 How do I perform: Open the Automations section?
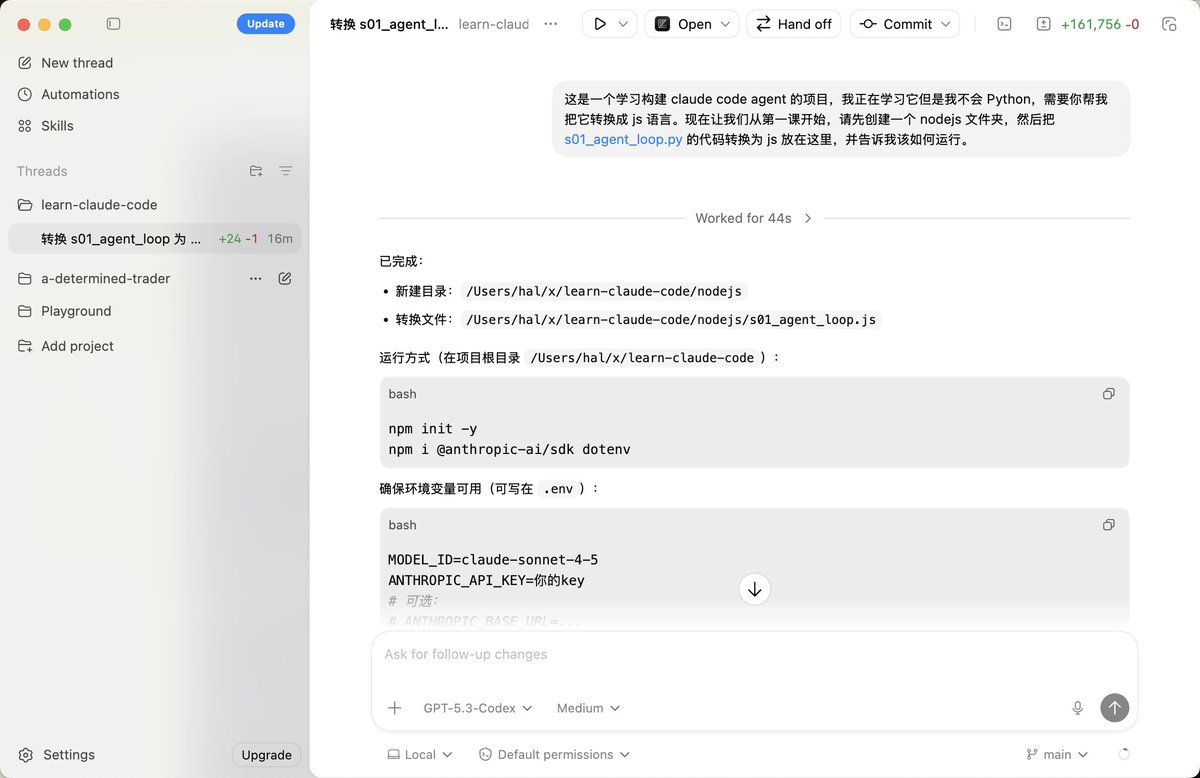point(80,94)
